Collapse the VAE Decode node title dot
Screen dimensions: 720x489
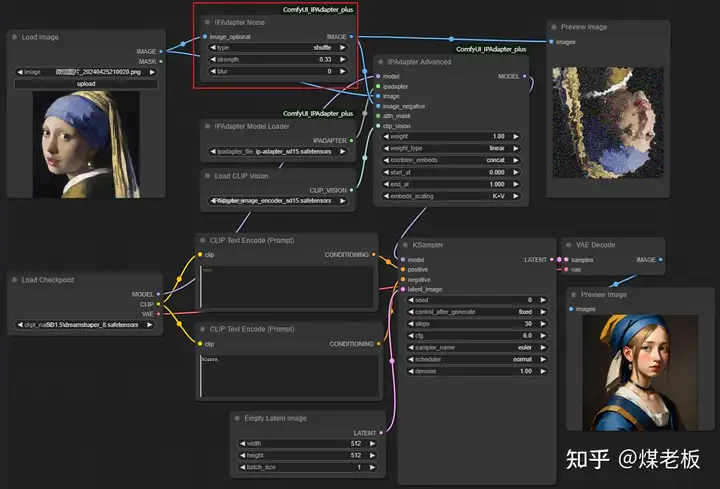point(568,245)
